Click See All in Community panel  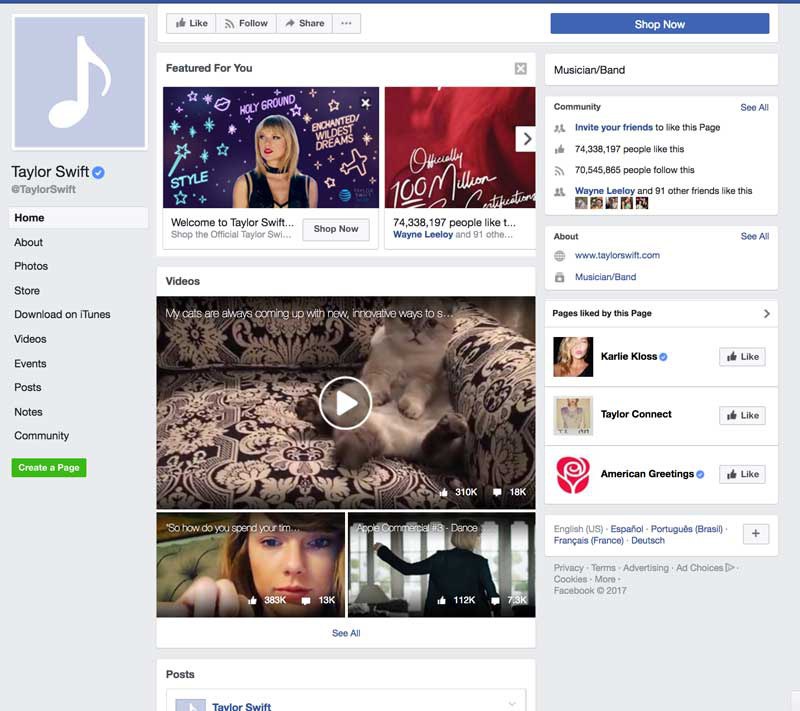click(754, 108)
